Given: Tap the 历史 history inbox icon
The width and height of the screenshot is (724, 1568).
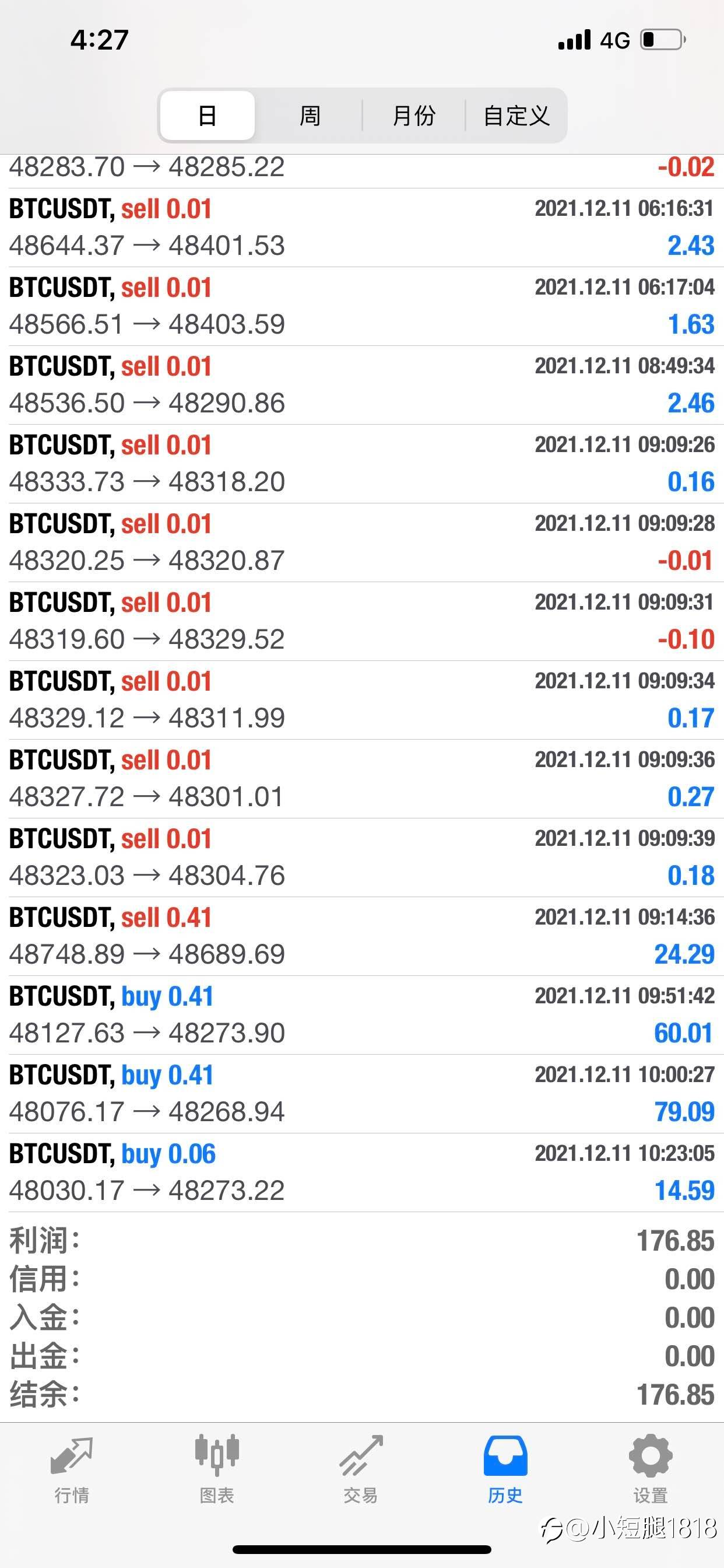Looking at the screenshot, I should click(505, 1457).
